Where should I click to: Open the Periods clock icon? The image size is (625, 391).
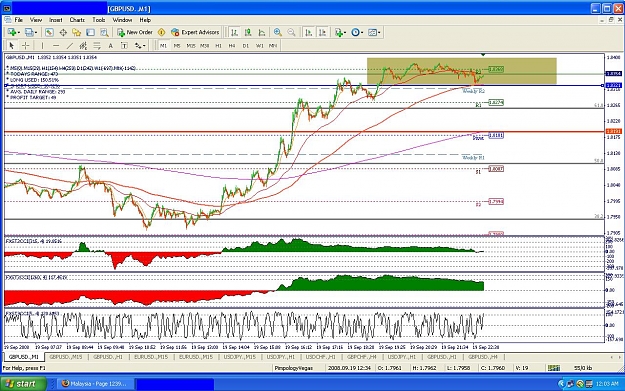[x=355, y=32]
